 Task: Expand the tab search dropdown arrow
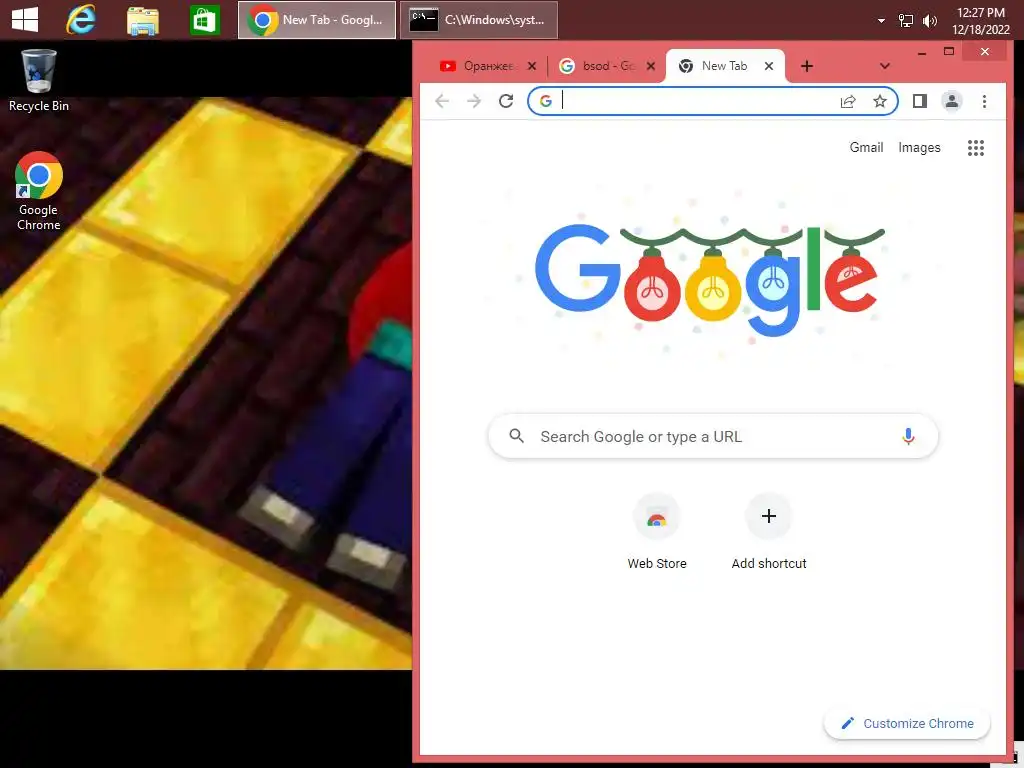tap(884, 66)
